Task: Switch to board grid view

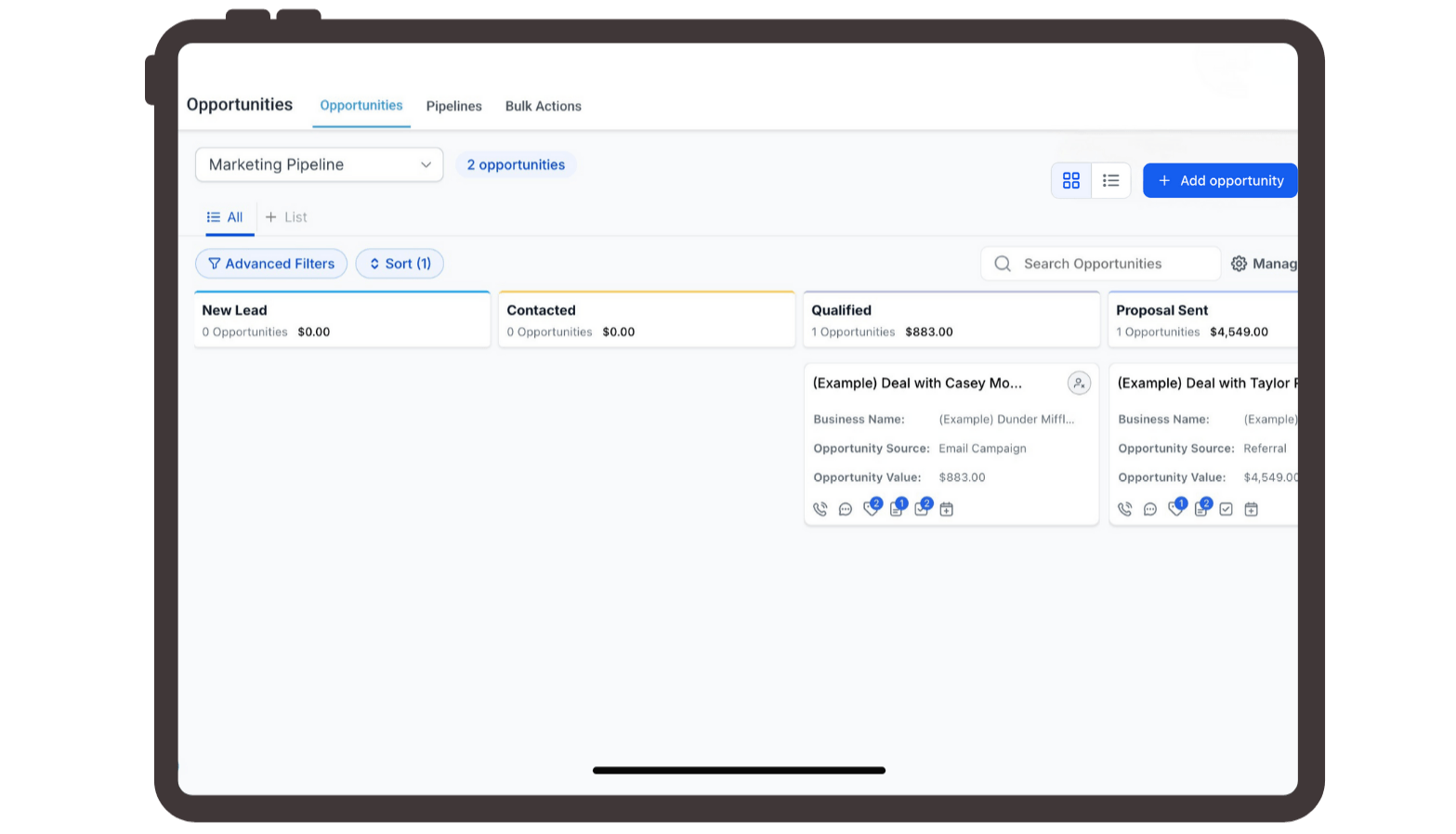Action: 1070,180
